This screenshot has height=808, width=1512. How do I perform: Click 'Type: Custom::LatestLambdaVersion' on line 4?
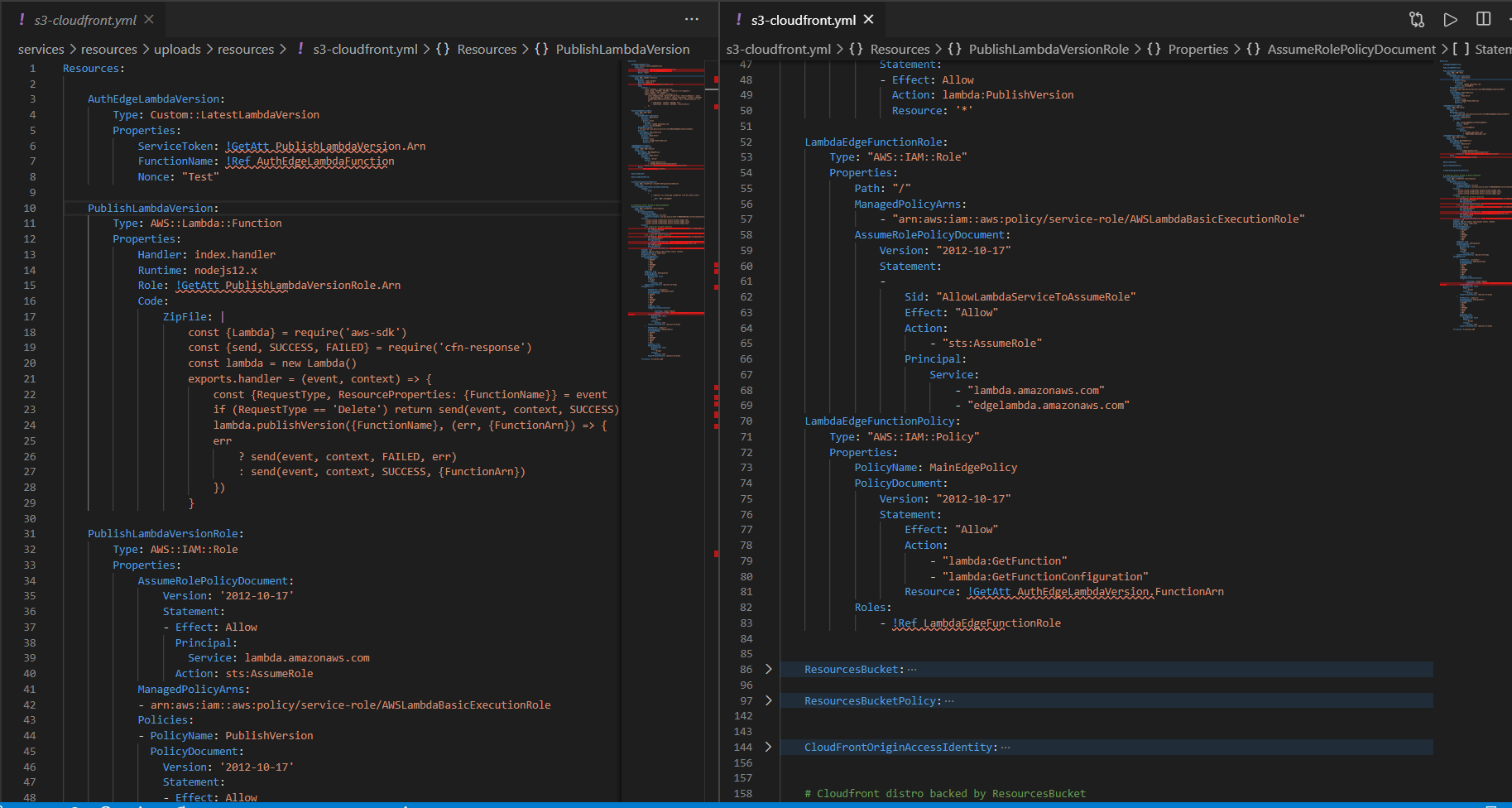pyautogui.click(x=216, y=115)
